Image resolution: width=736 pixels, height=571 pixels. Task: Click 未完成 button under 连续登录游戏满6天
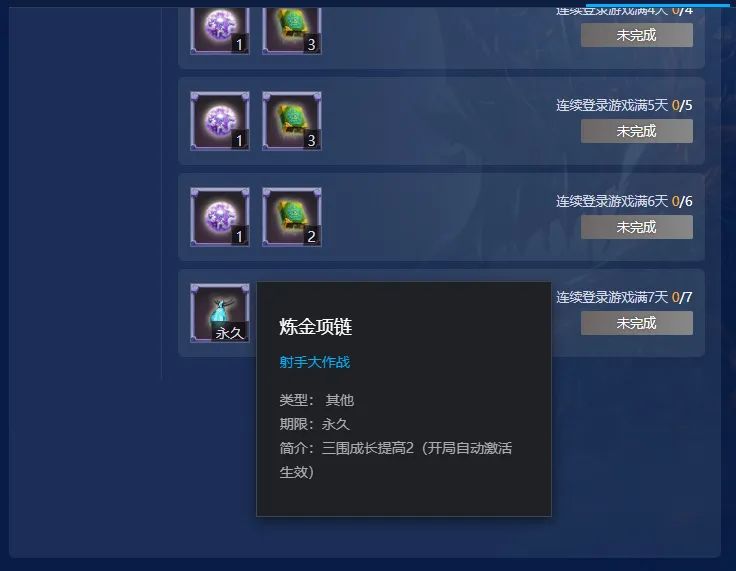coord(636,227)
